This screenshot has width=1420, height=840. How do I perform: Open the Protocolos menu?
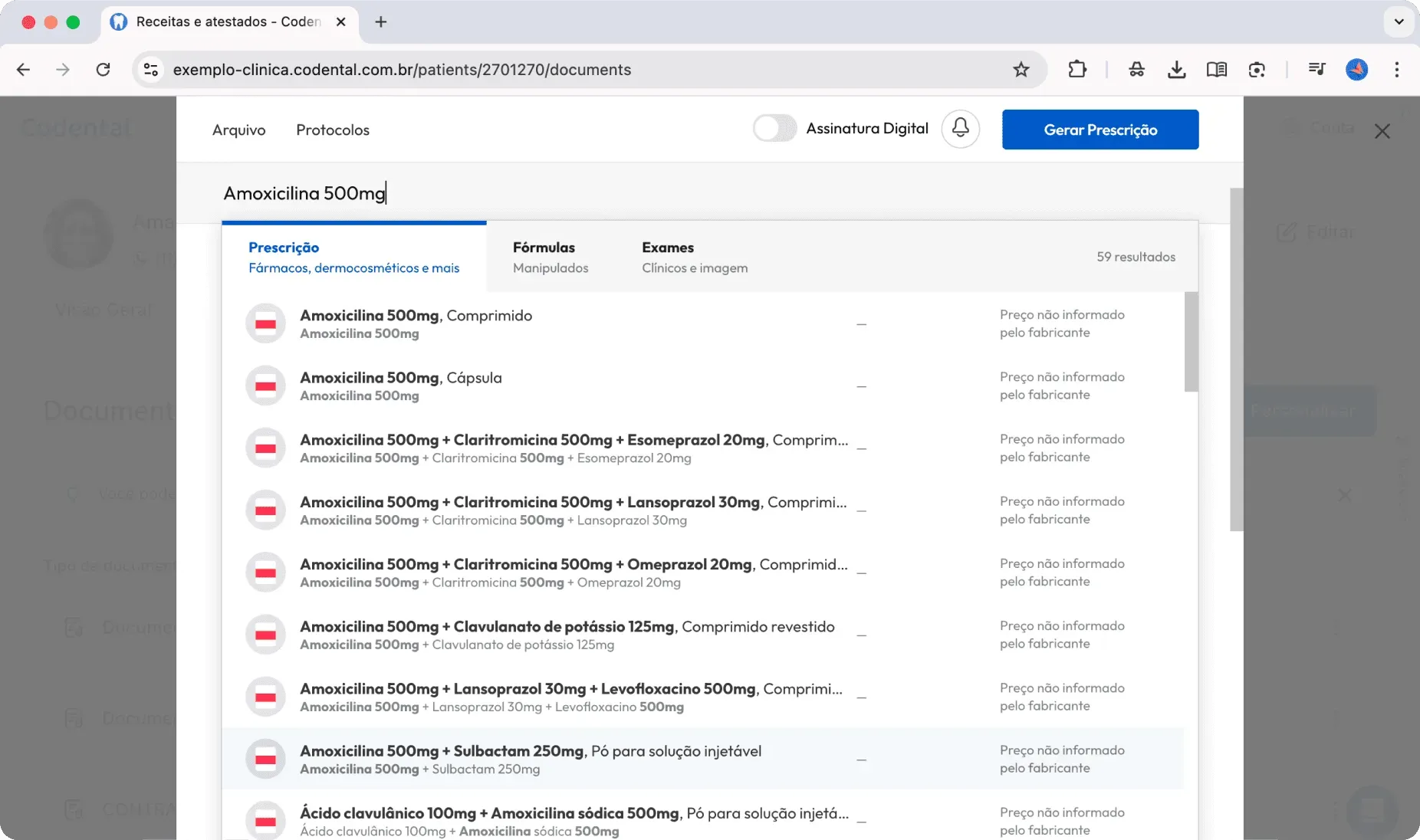333,130
